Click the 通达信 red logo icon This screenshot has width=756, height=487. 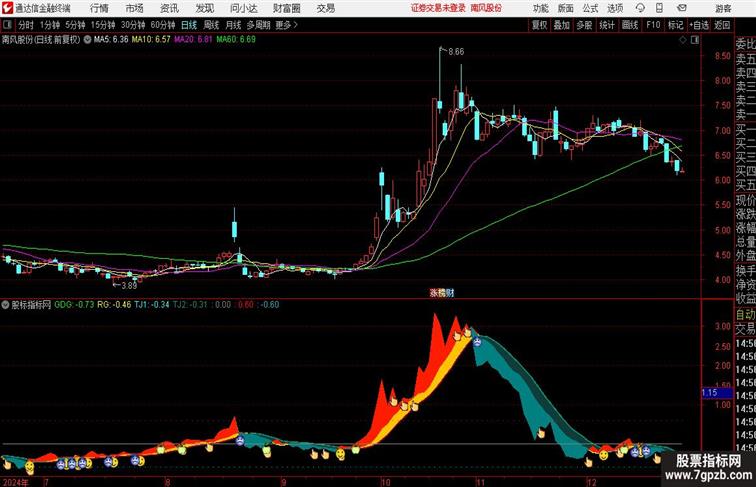click(7, 8)
